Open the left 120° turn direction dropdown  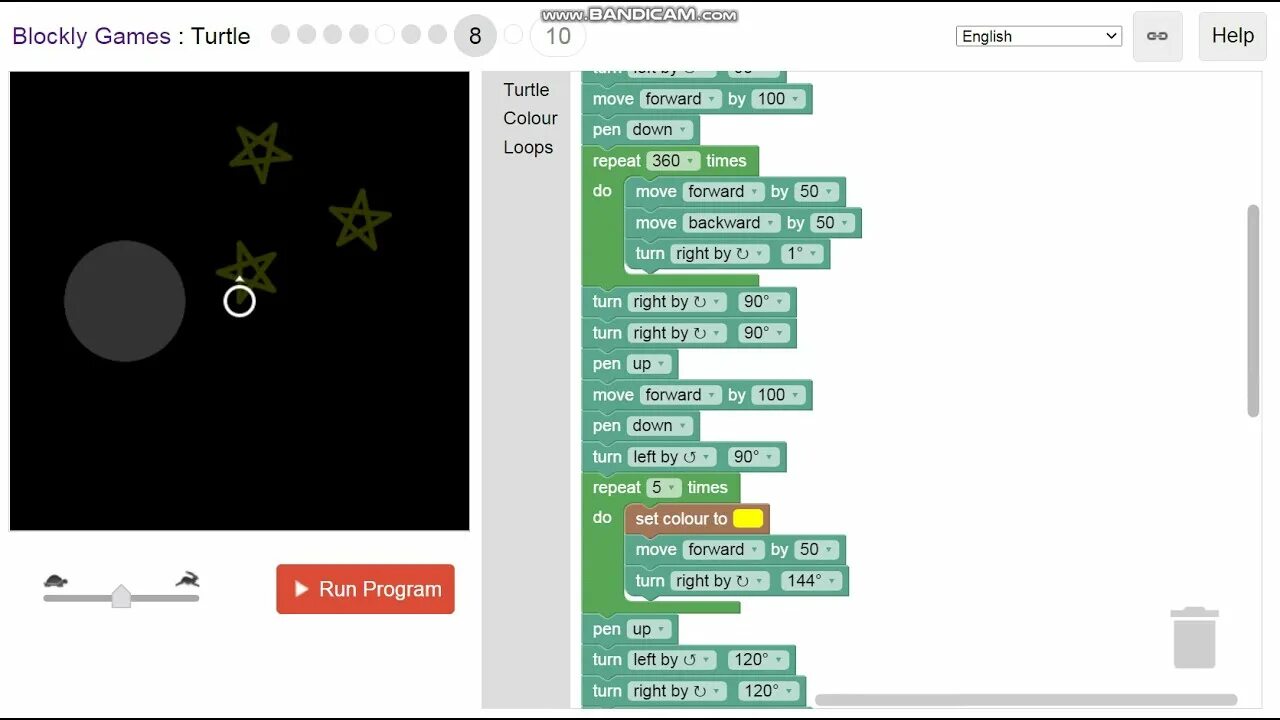(671, 660)
